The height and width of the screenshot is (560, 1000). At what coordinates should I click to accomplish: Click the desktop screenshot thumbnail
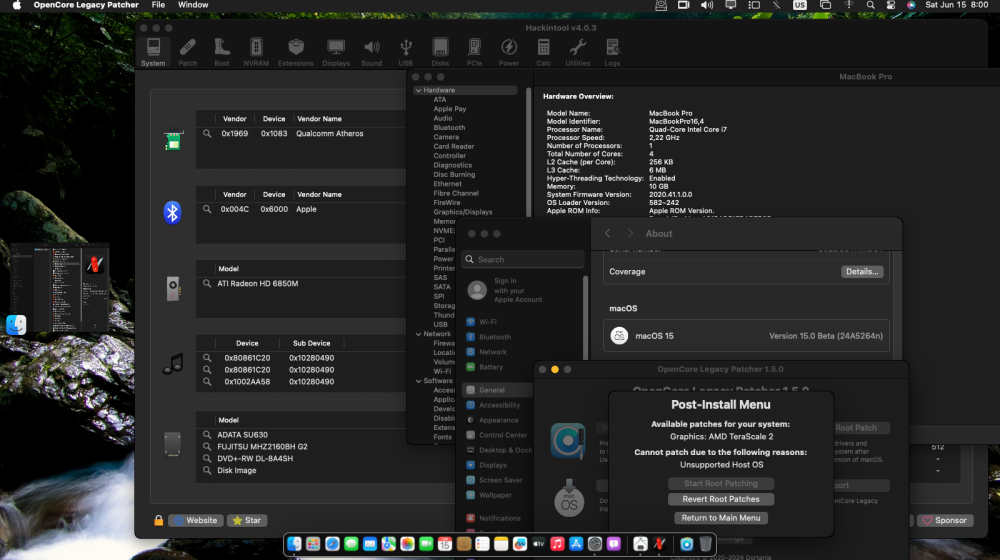[59, 287]
